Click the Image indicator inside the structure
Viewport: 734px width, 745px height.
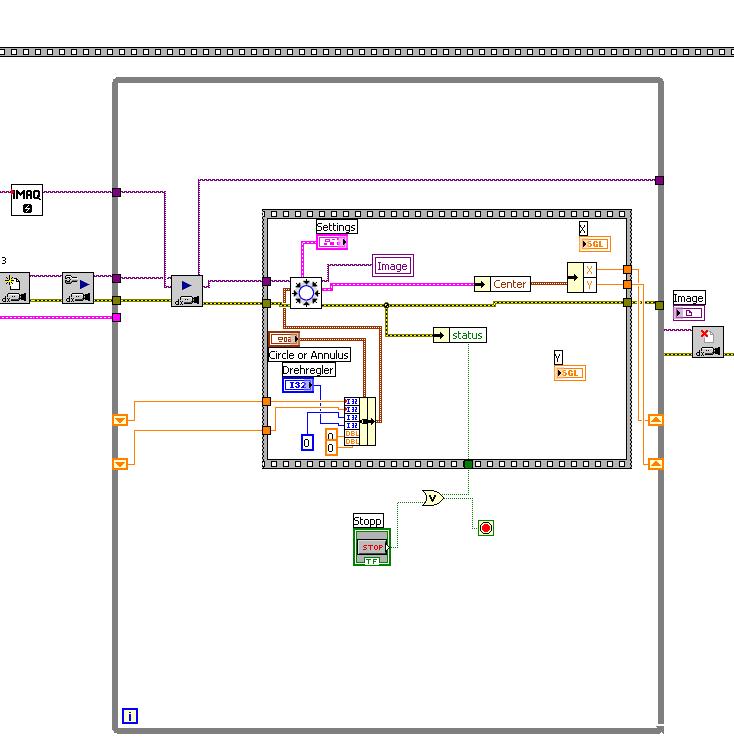point(392,266)
